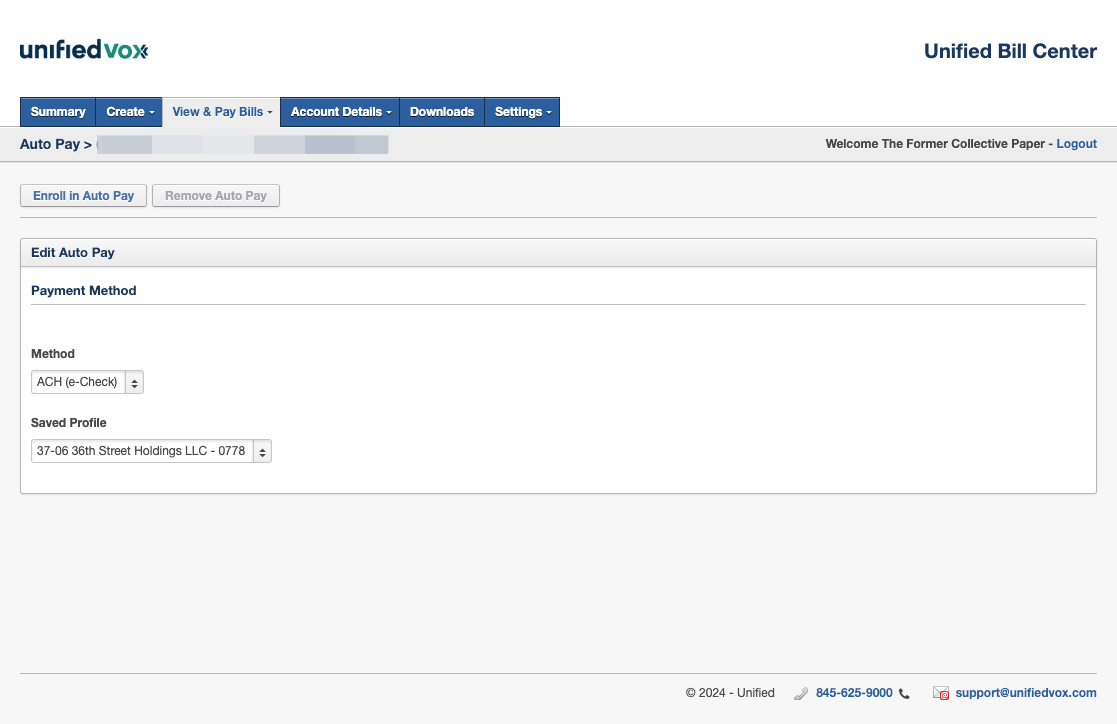The width and height of the screenshot is (1117, 724).
Task: Click the Edit Auto Pay panel header
Action: pos(558,253)
